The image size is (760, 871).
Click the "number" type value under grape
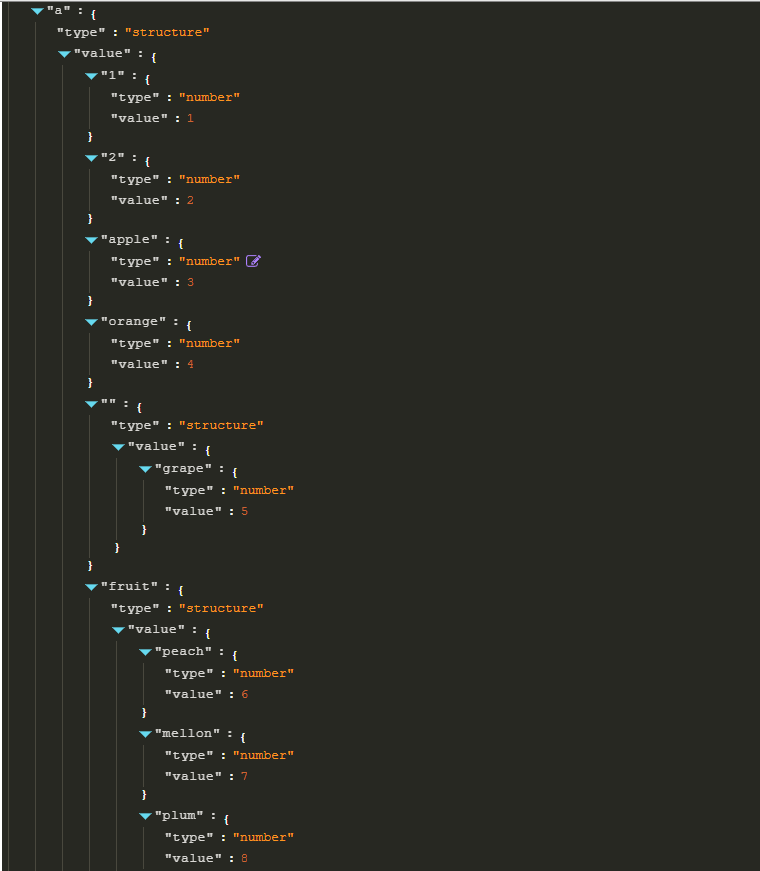click(x=263, y=490)
